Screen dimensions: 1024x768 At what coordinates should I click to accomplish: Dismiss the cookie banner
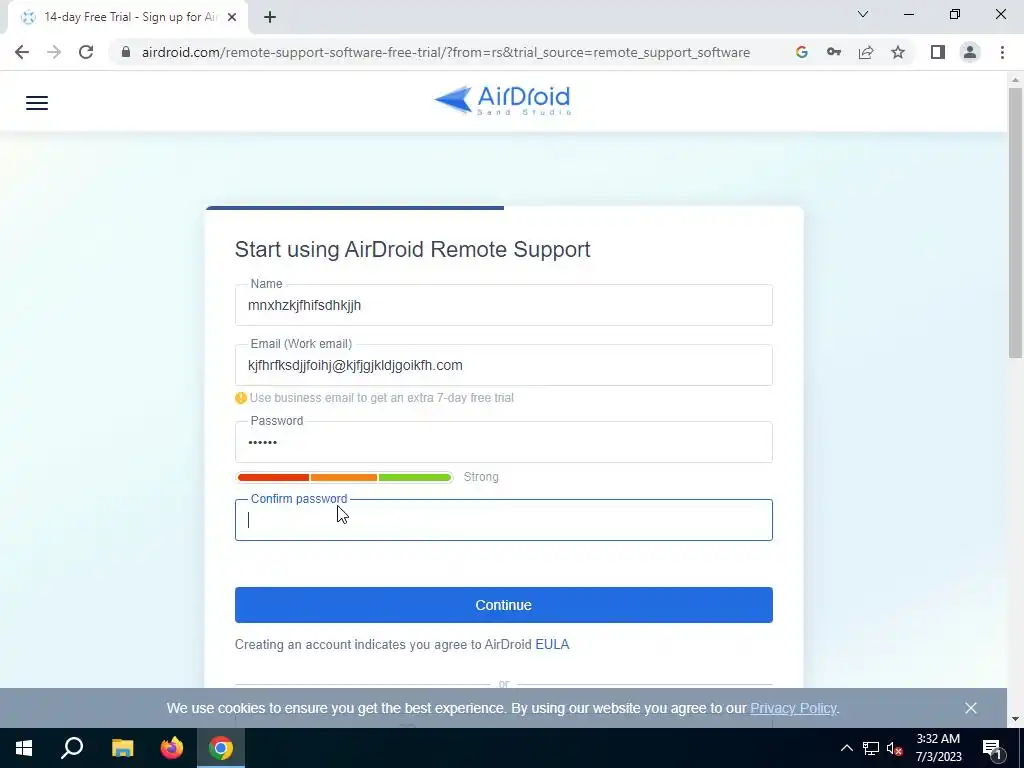pyautogui.click(x=970, y=708)
